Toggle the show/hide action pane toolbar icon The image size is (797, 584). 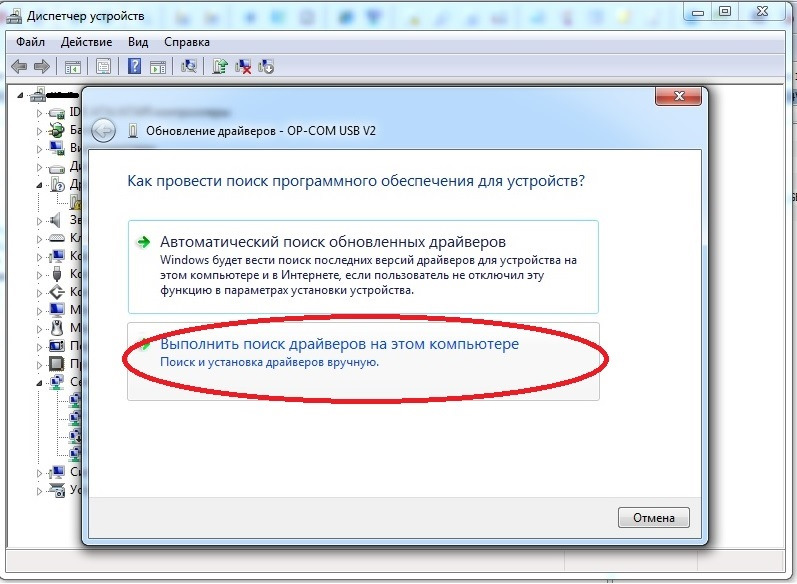(x=158, y=67)
